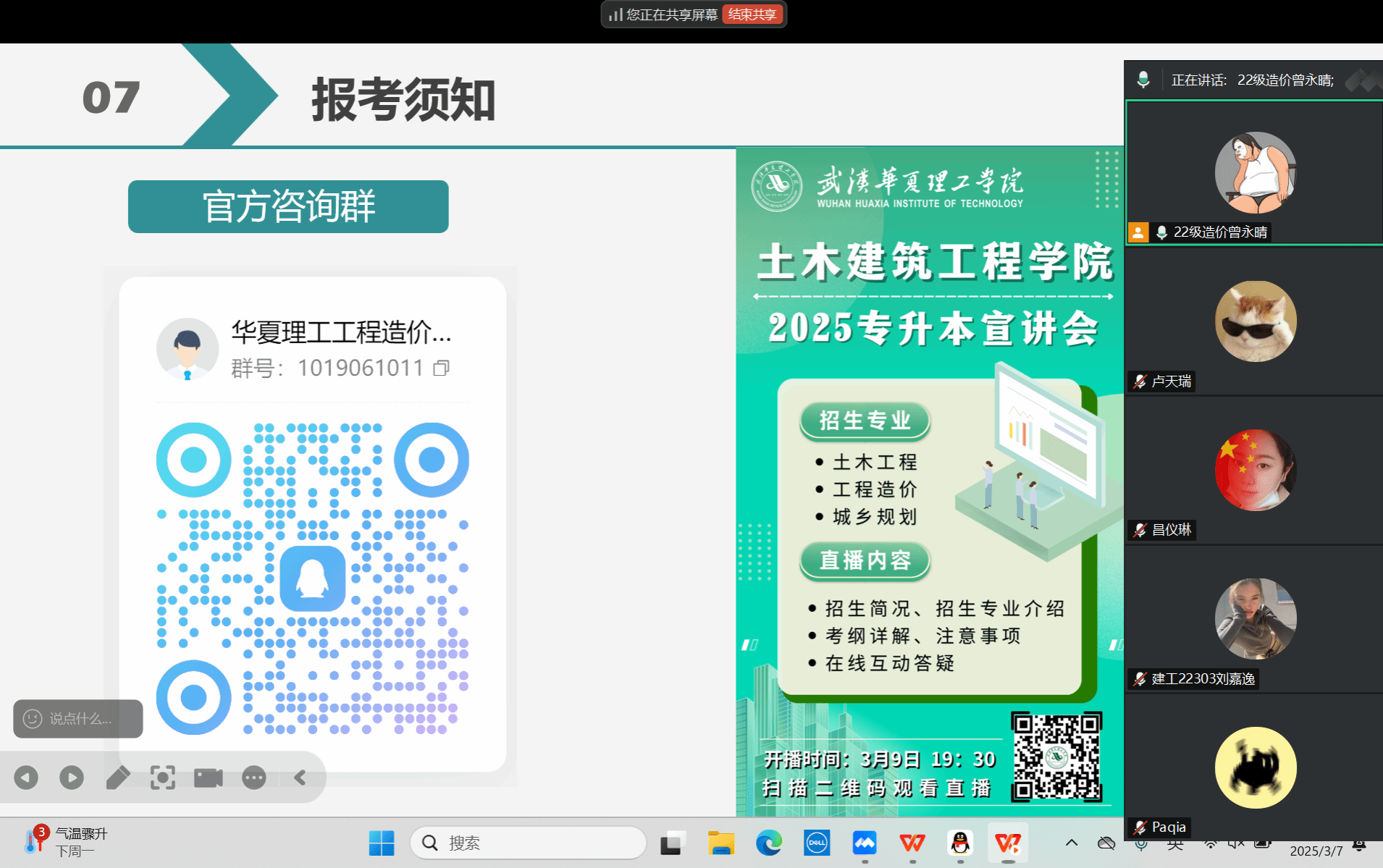
Task: Click the taskbar 搜索 search box
Action: (529, 843)
